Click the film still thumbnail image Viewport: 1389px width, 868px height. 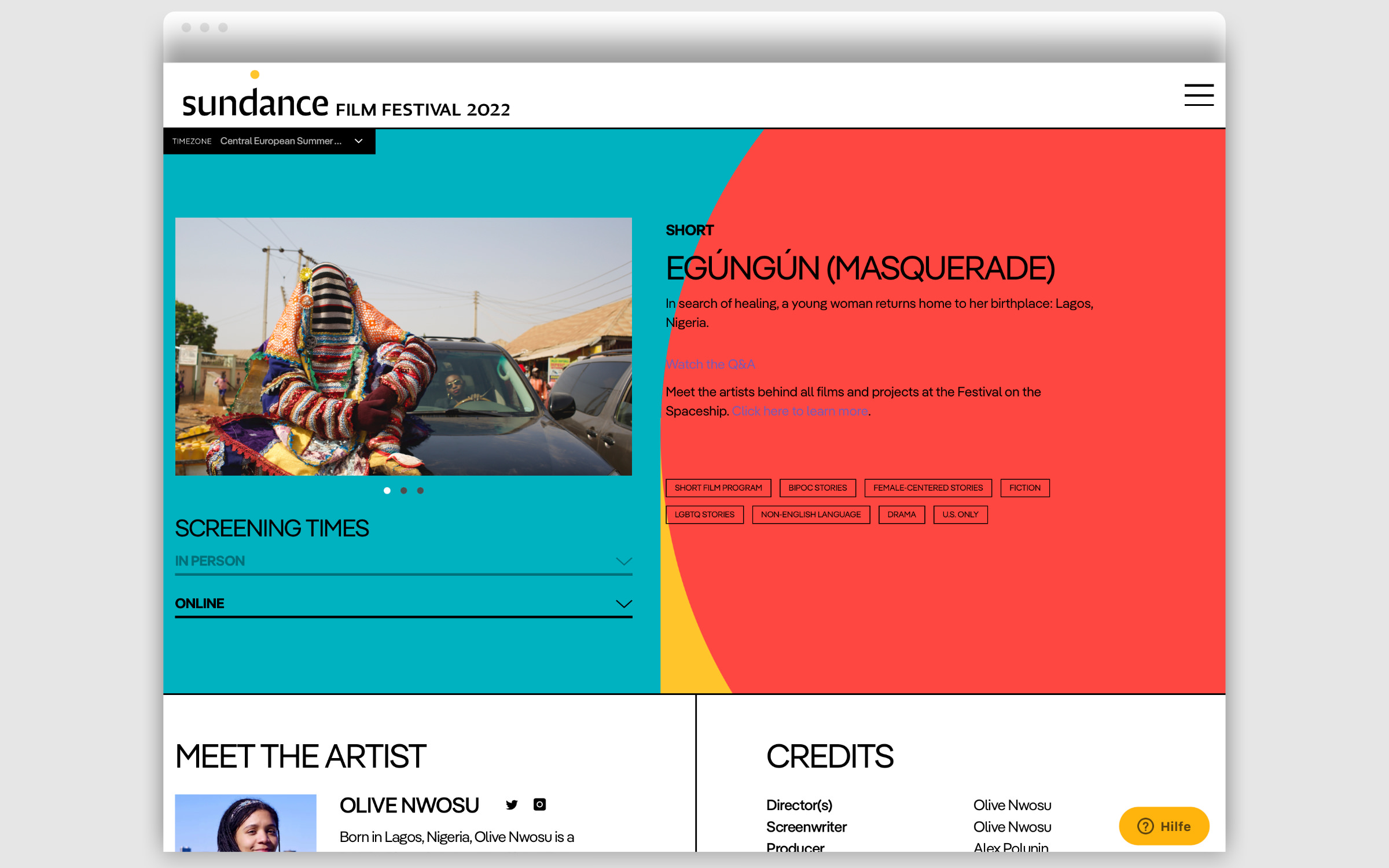coord(404,347)
